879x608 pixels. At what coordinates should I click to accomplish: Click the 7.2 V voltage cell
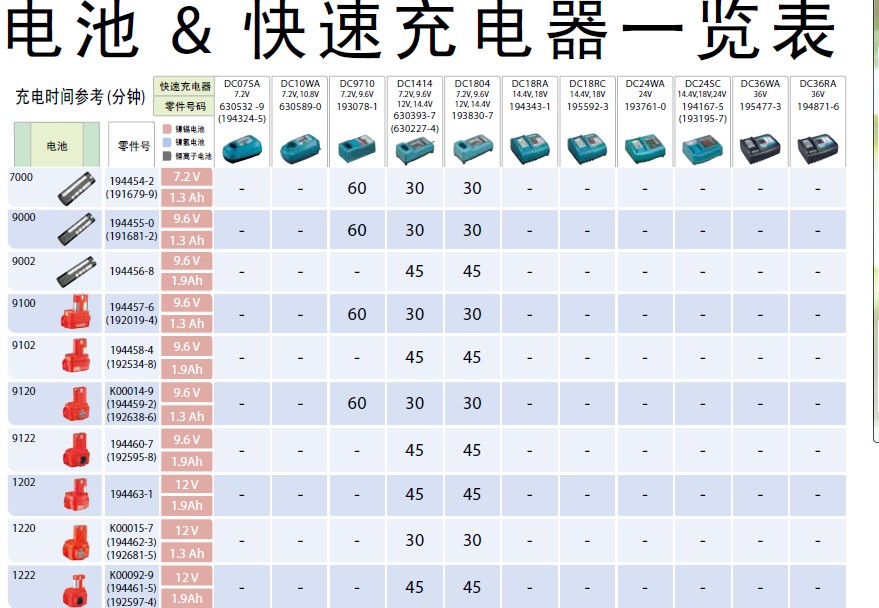click(x=187, y=177)
